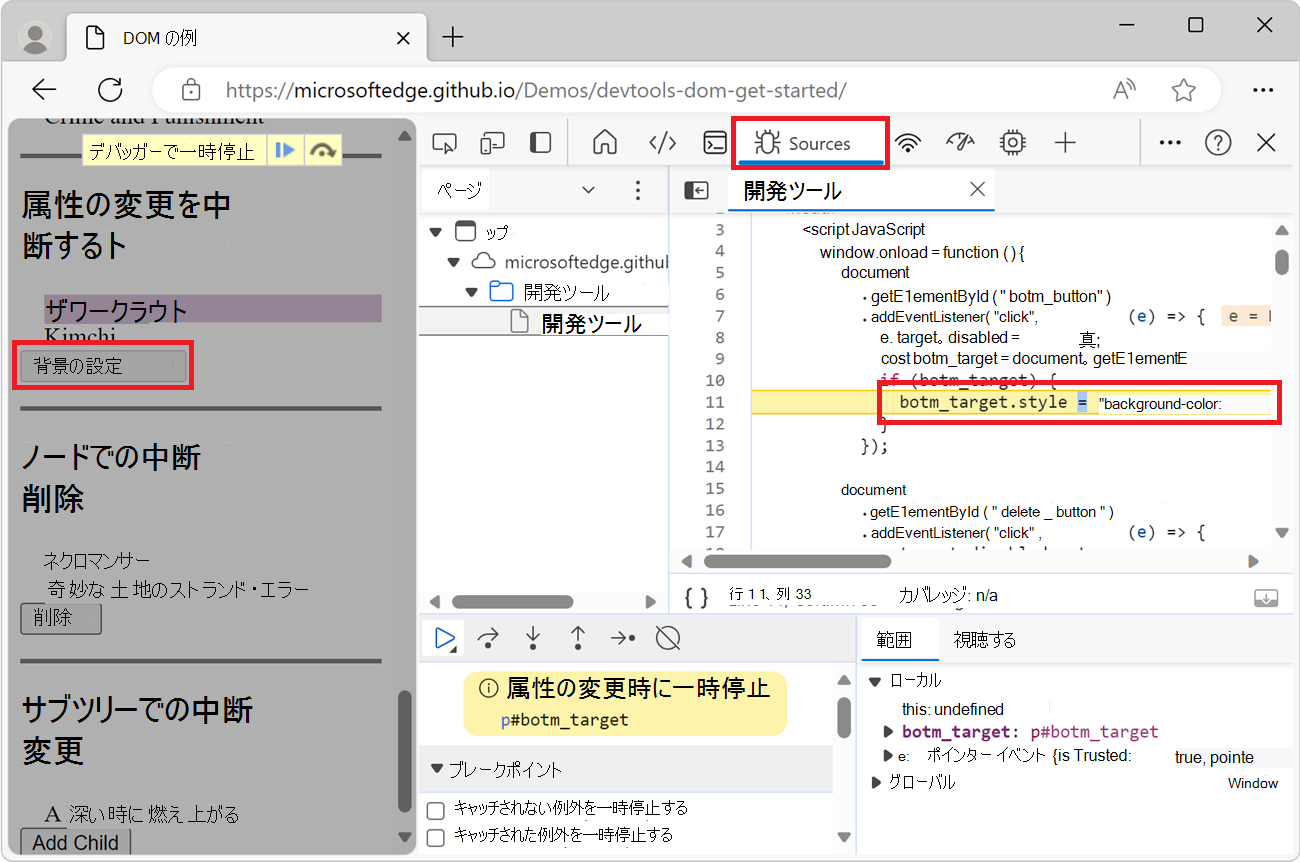Open the browser profile avatar
The width and height of the screenshot is (1300, 862).
click(x=36, y=38)
